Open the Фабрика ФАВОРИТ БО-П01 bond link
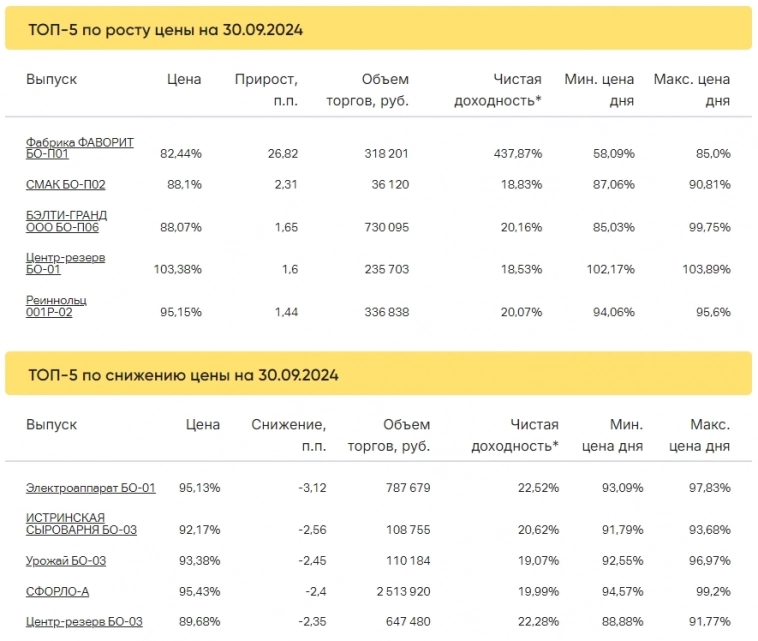This screenshot has width=758, height=641. 79,148
